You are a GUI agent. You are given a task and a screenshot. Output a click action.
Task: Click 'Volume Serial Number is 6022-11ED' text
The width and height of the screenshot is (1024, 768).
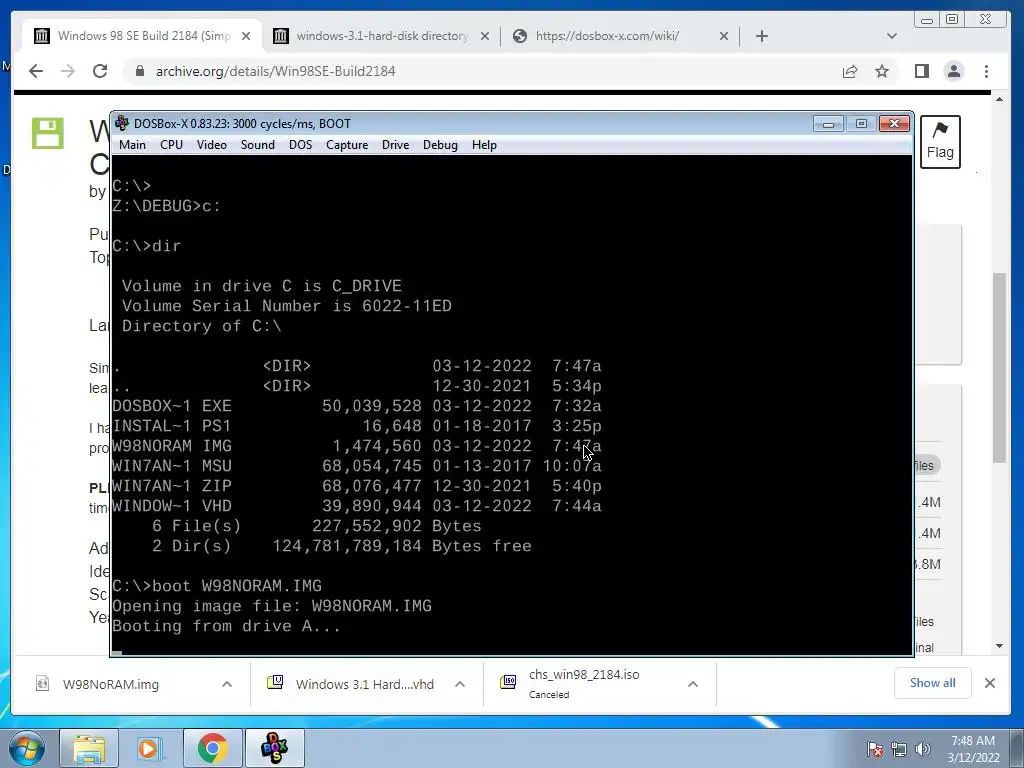point(287,306)
